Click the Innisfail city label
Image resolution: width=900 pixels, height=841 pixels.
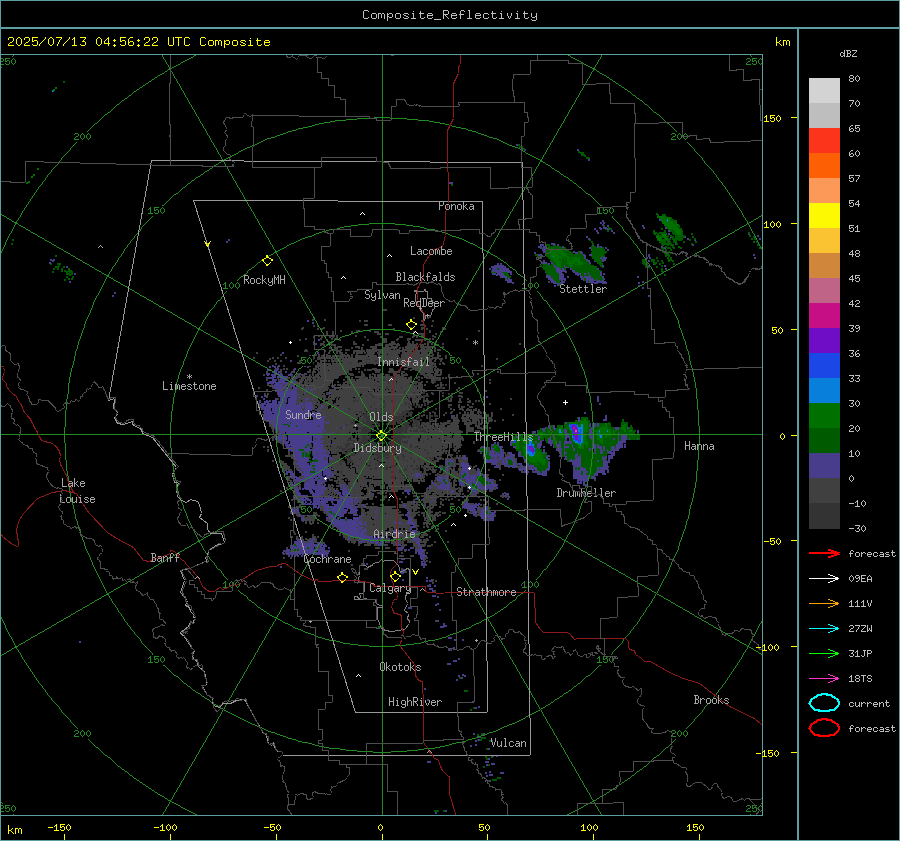[x=404, y=362]
